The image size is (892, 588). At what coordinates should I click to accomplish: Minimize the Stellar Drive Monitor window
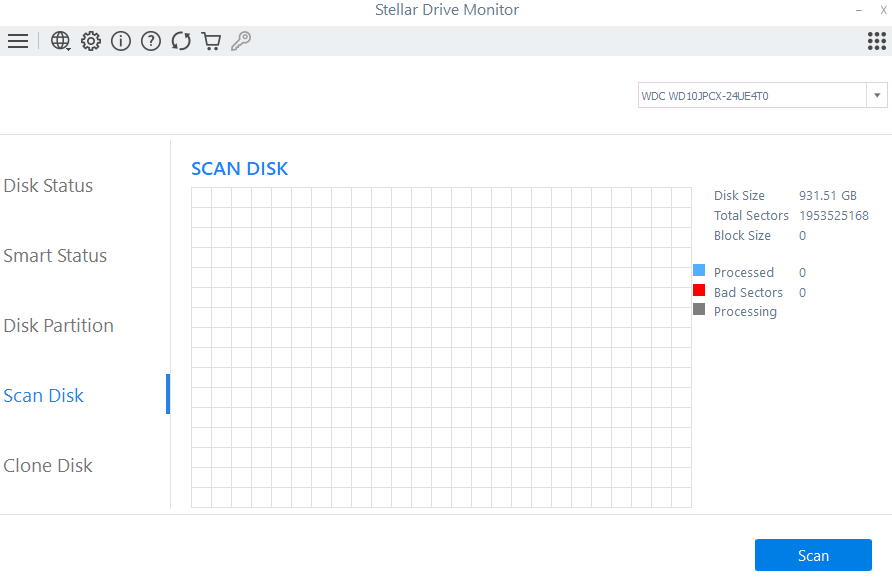[858, 10]
